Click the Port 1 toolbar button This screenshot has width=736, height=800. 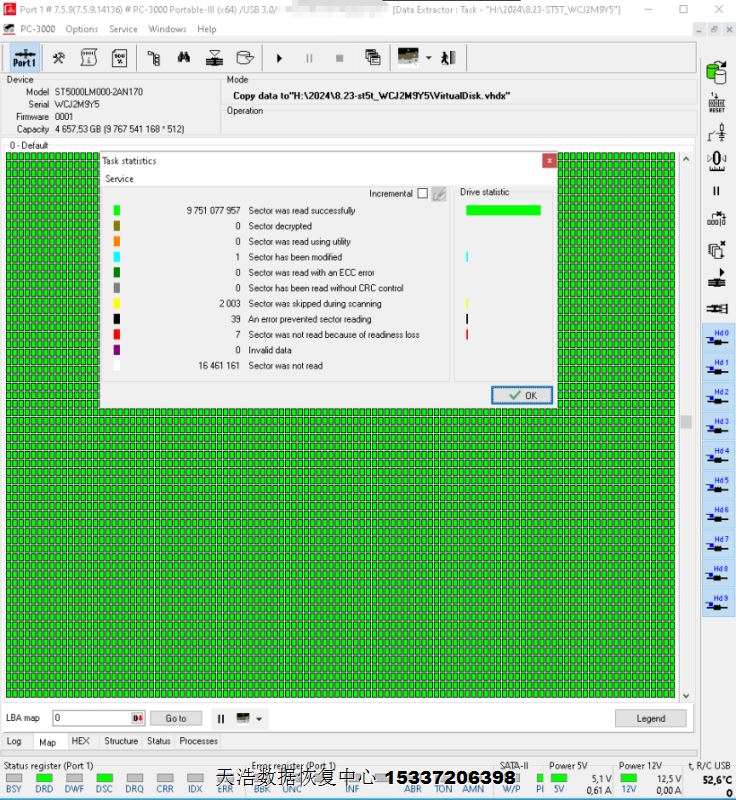[24, 58]
